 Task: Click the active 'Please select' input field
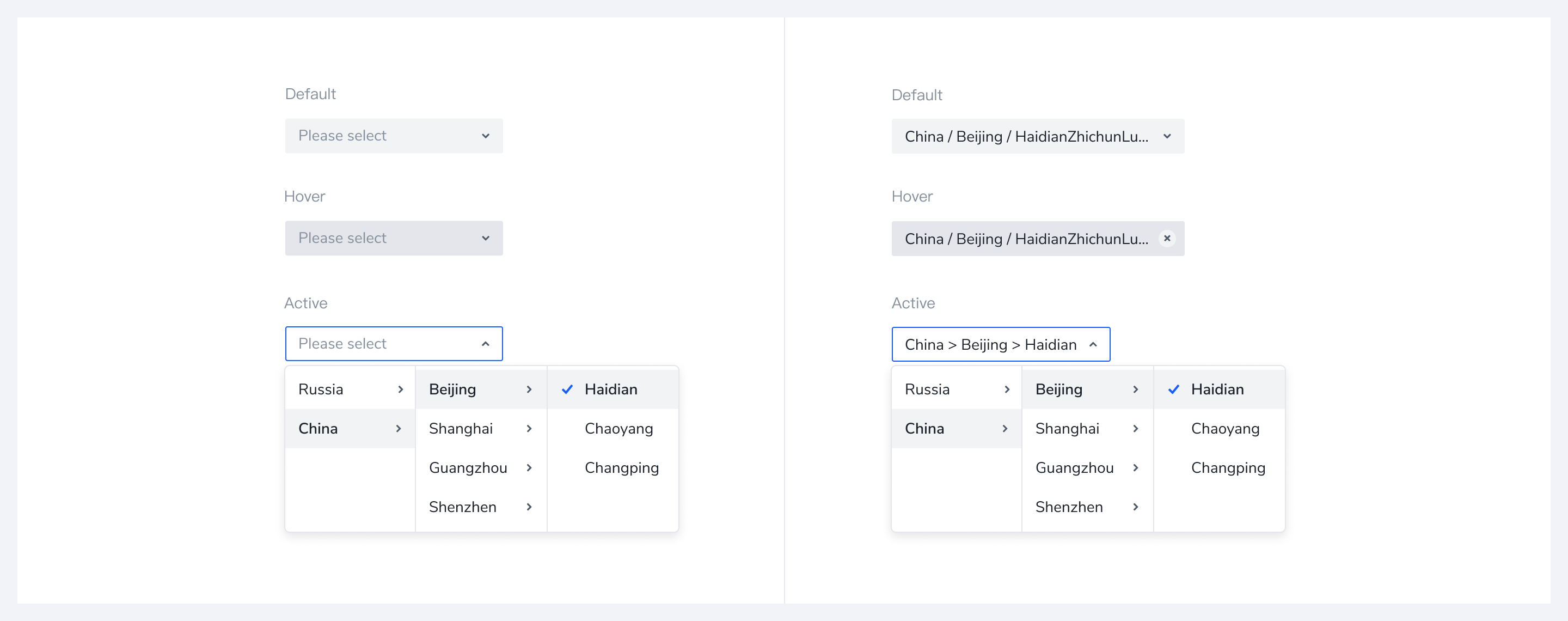394,344
